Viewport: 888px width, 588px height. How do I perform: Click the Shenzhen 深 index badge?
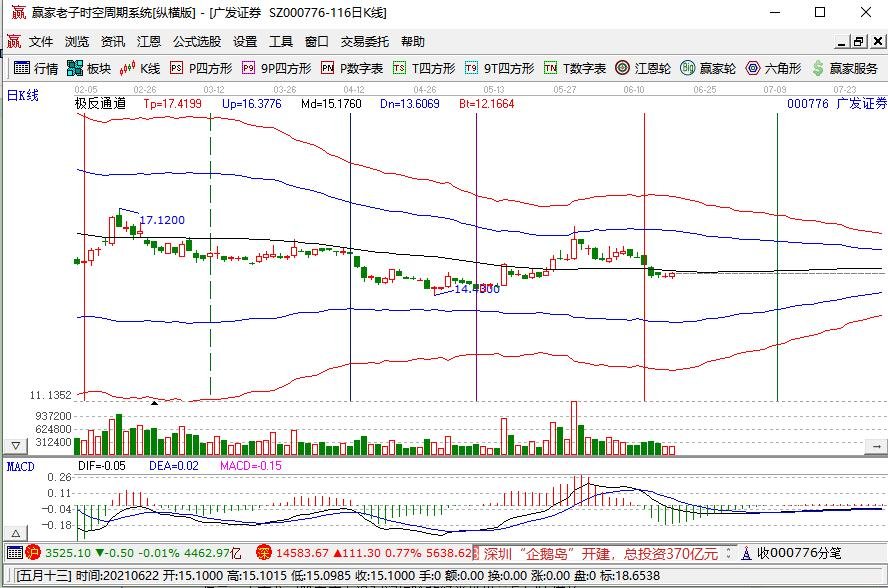tap(264, 552)
